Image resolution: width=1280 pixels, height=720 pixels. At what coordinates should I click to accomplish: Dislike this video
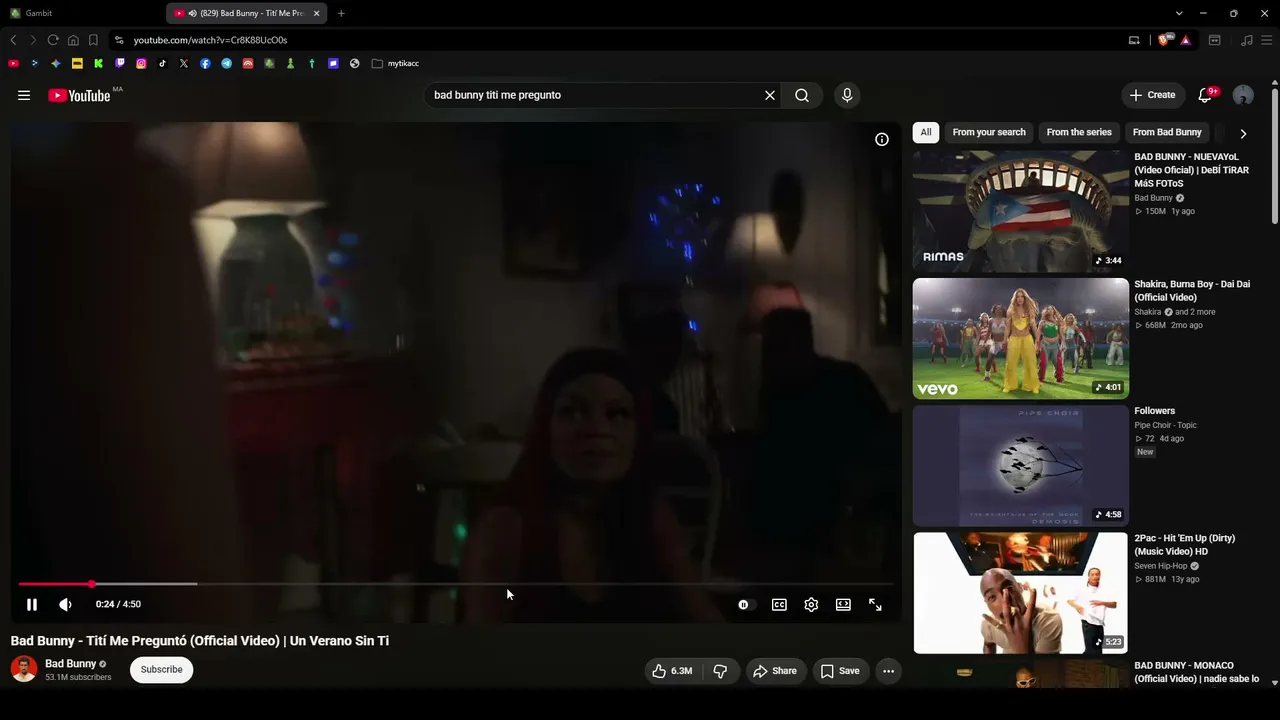coord(720,671)
